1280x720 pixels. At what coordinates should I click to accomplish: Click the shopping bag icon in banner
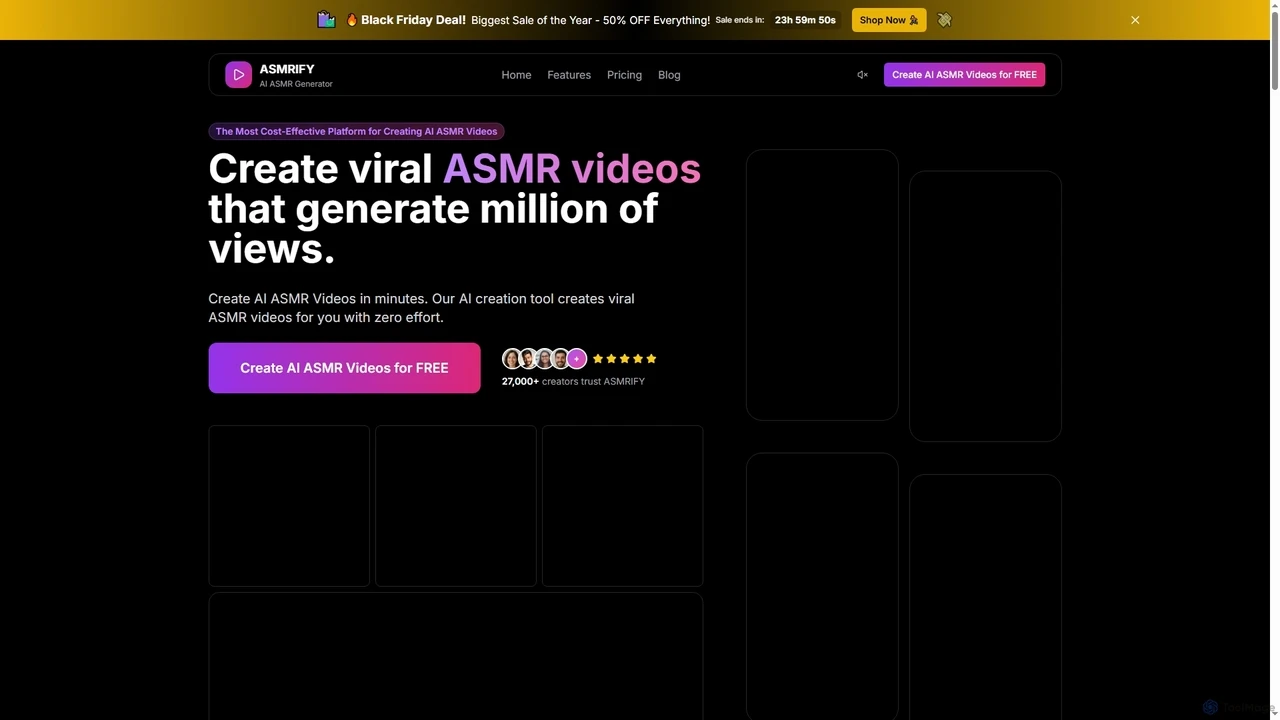326,19
